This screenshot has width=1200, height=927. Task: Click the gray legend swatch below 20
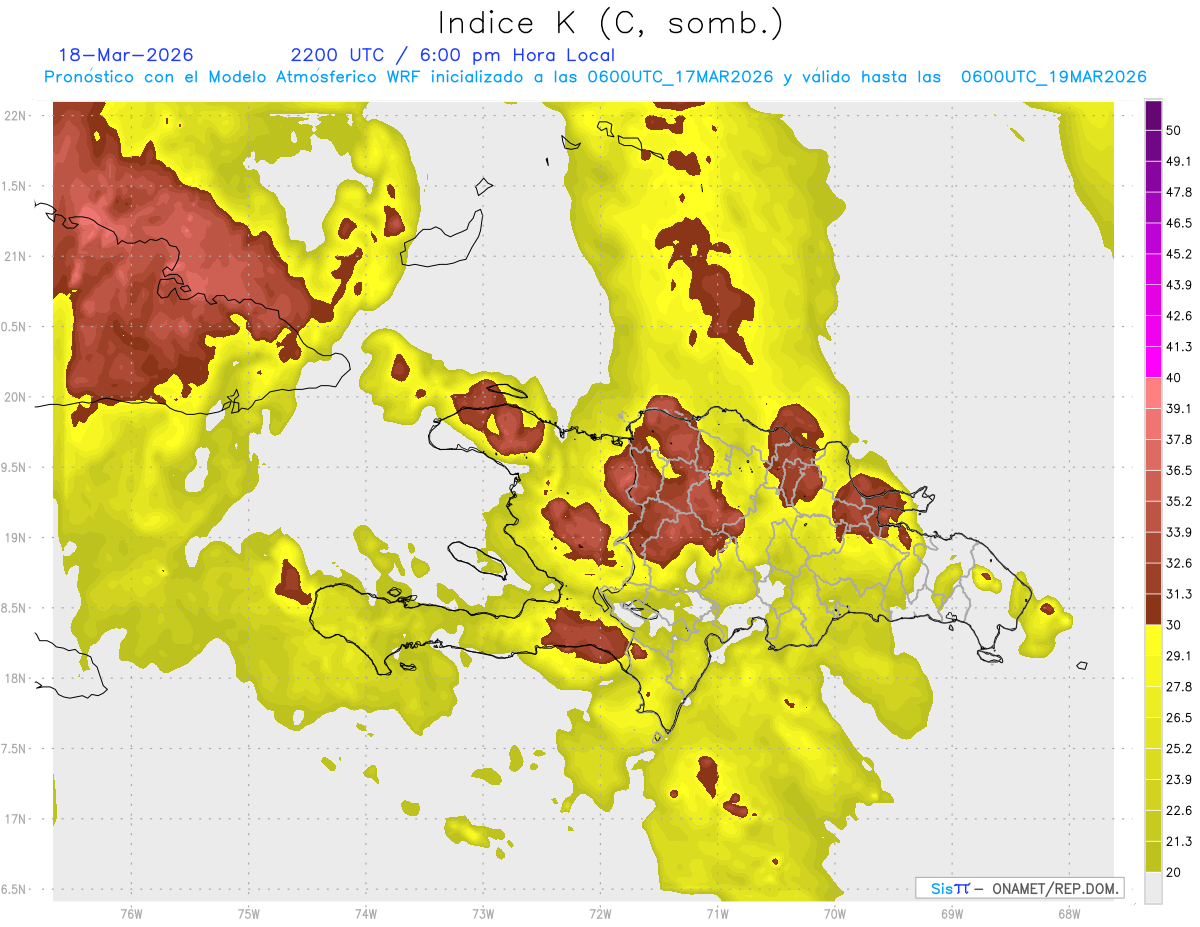point(1154,887)
